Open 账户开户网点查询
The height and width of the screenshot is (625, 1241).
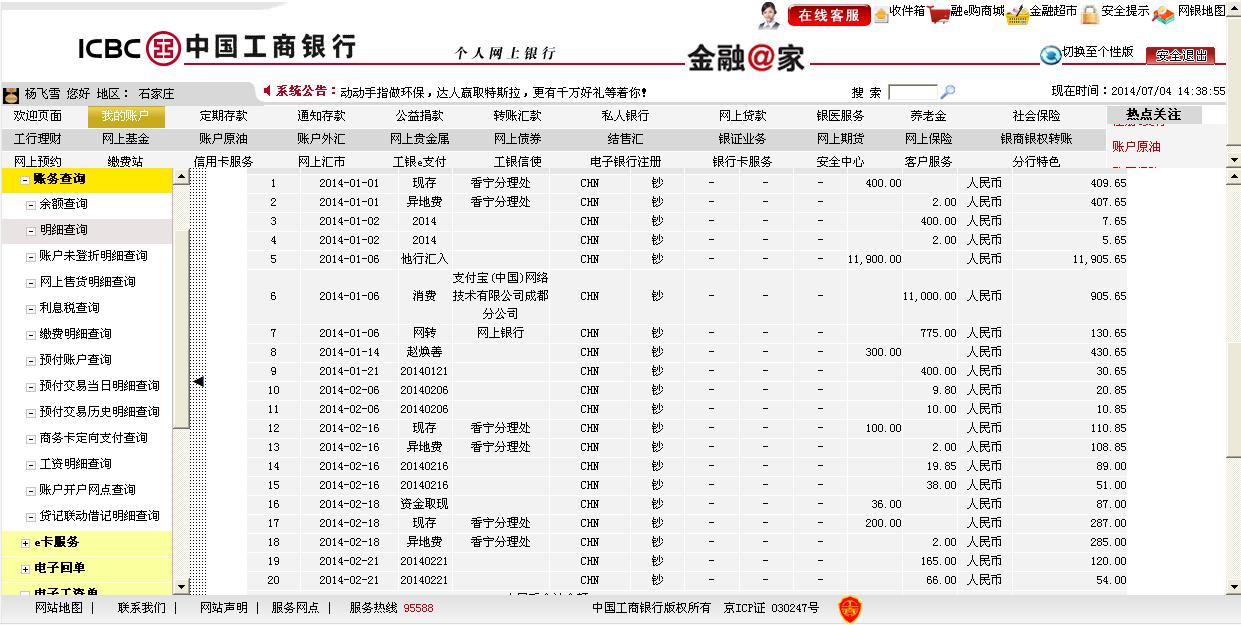(87, 490)
